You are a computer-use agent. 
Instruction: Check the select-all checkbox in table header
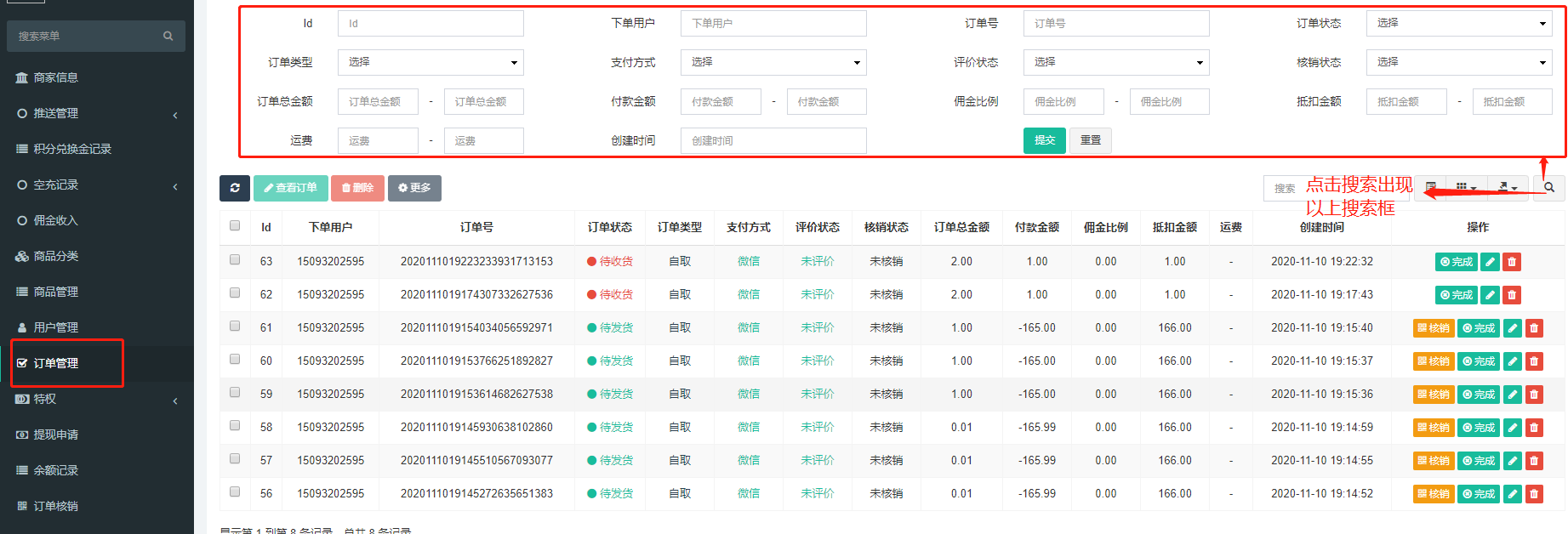click(x=235, y=226)
